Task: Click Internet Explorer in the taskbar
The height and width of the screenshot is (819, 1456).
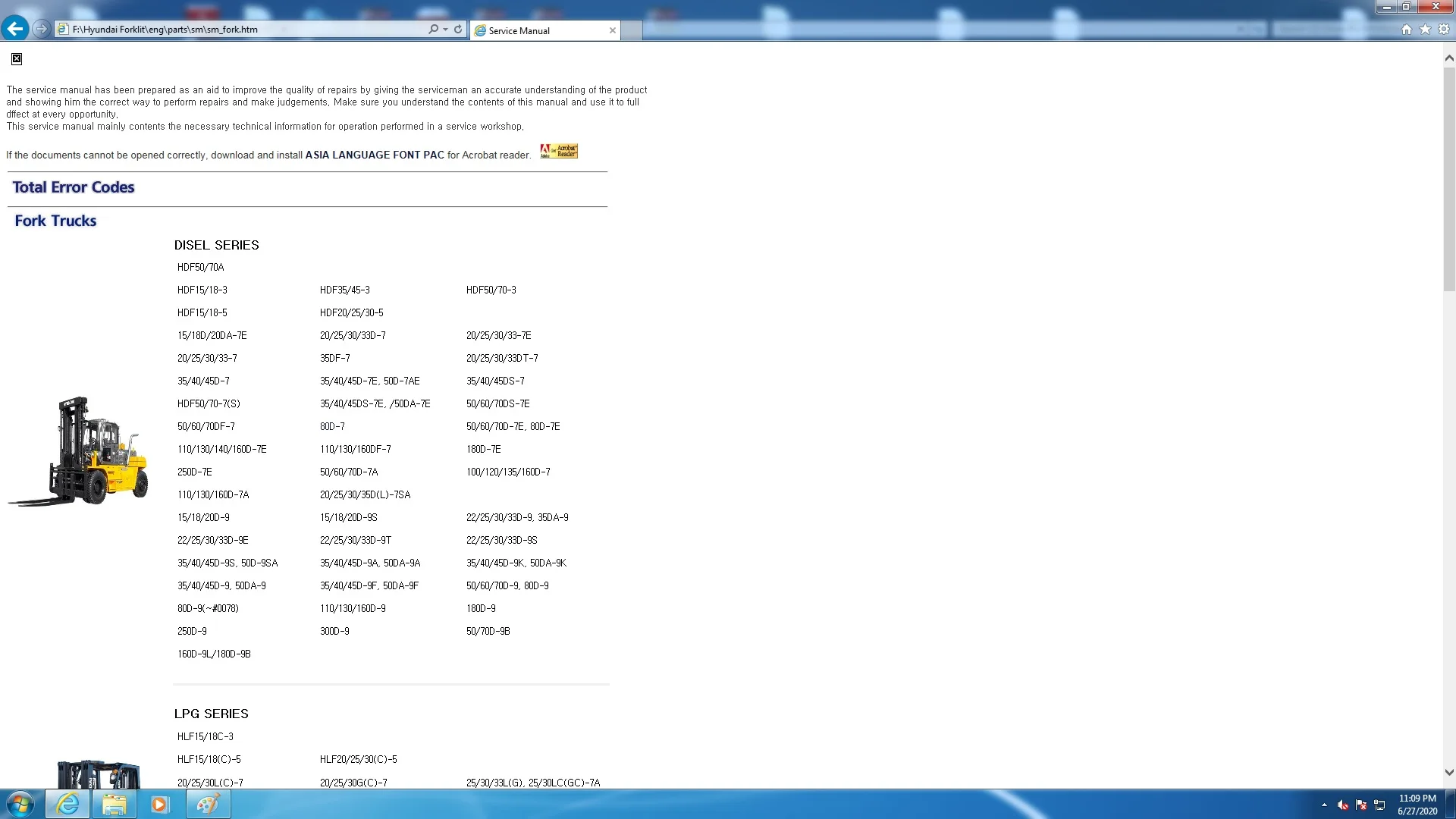Action: 67,804
